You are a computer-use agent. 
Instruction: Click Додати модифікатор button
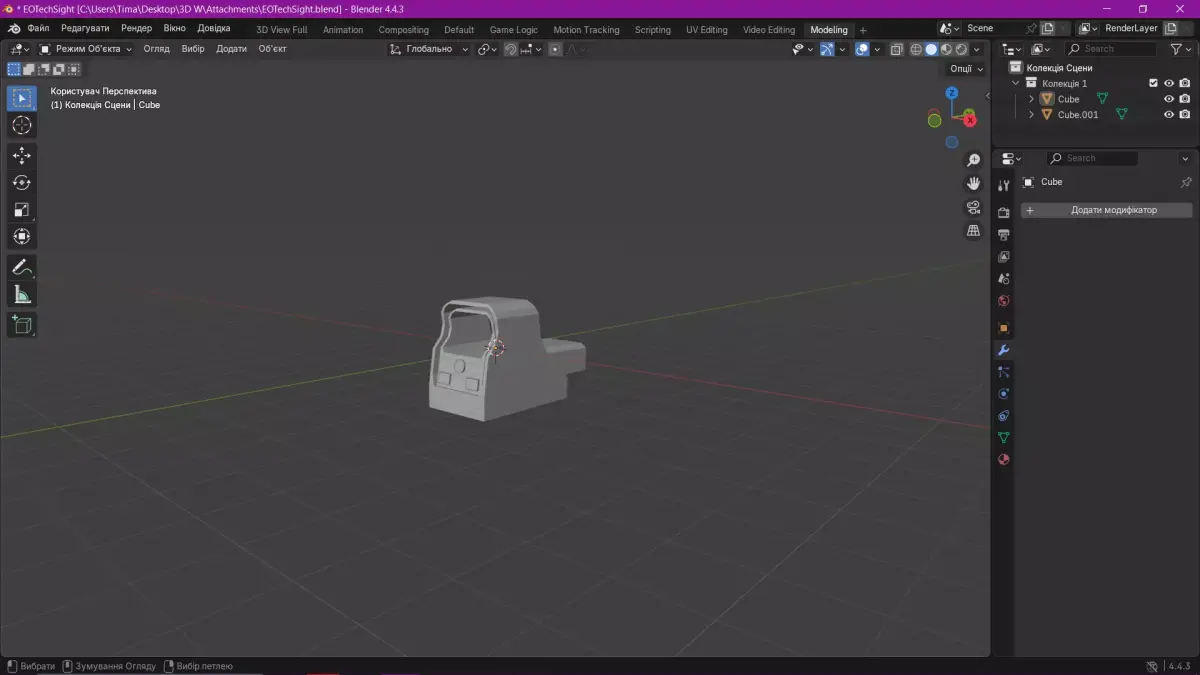(x=1107, y=210)
